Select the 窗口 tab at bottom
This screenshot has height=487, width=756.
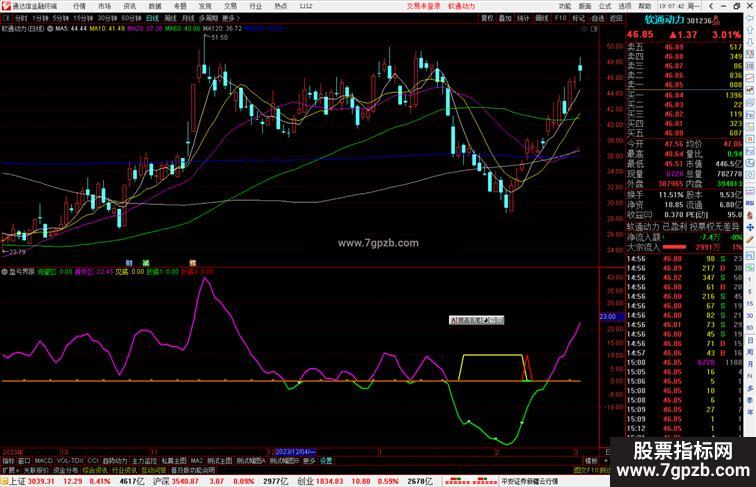pos(24,461)
